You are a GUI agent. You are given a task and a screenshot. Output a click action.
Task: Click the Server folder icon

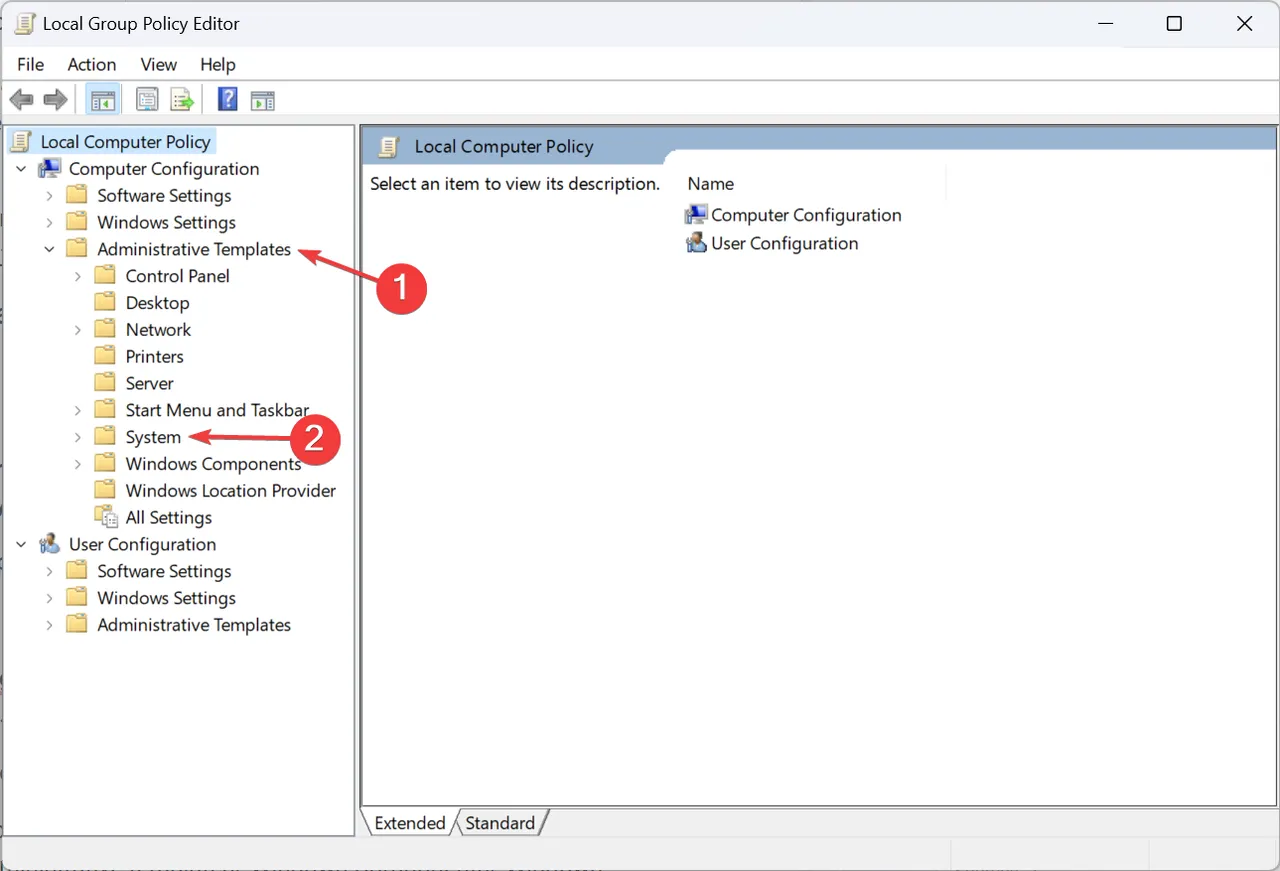coord(106,383)
